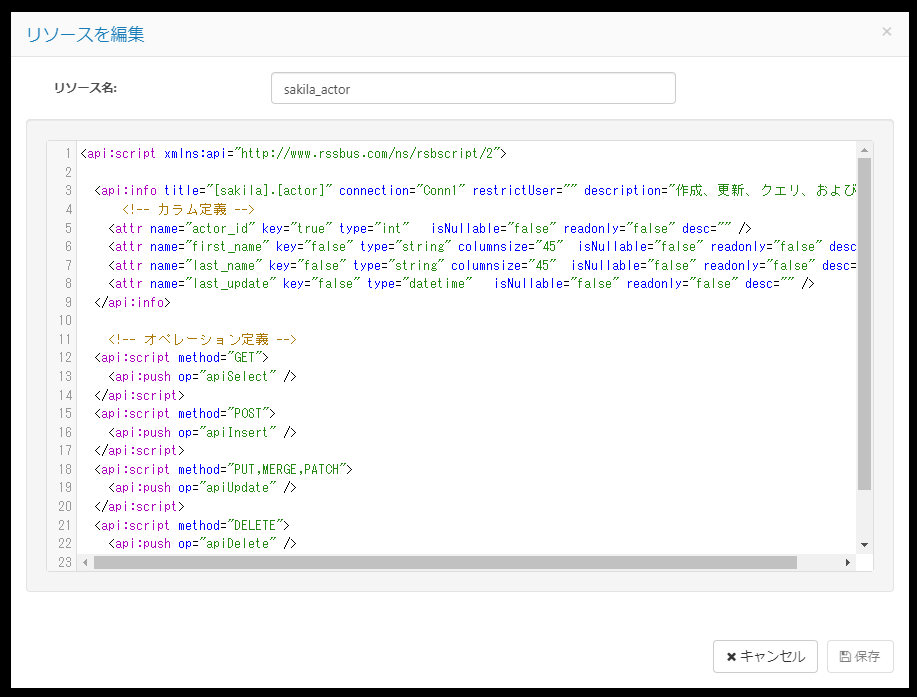This screenshot has width=917, height=697.
Task: Click the カラム定義 comment line
Action: (188, 209)
